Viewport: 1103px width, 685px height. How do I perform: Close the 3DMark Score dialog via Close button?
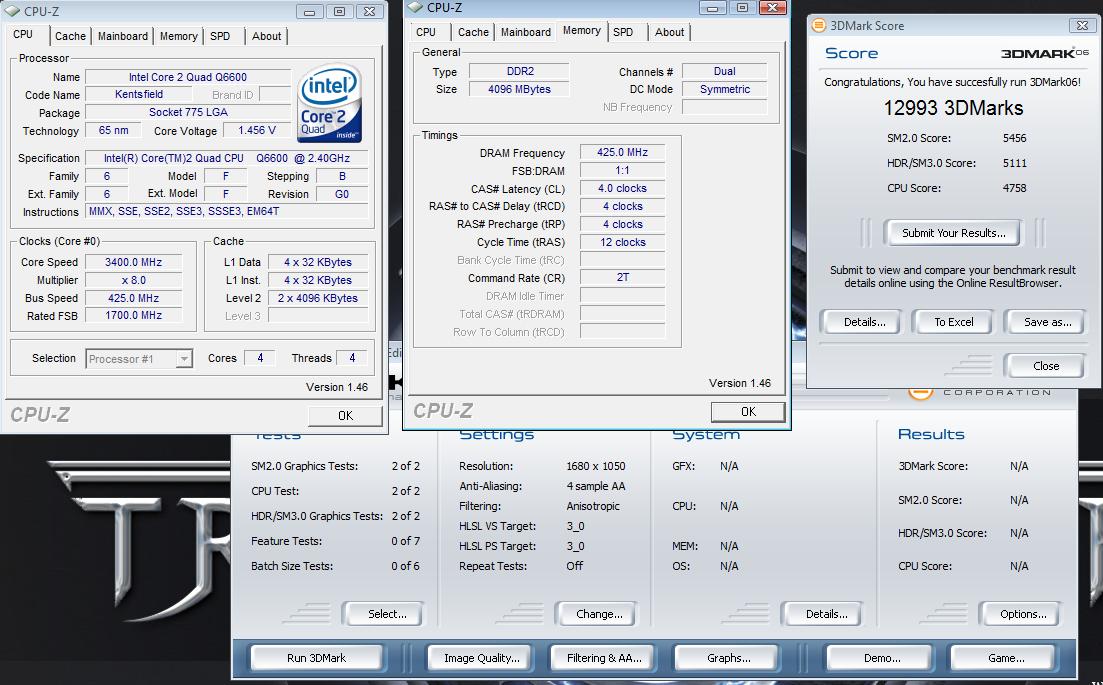click(x=1046, y=366)
